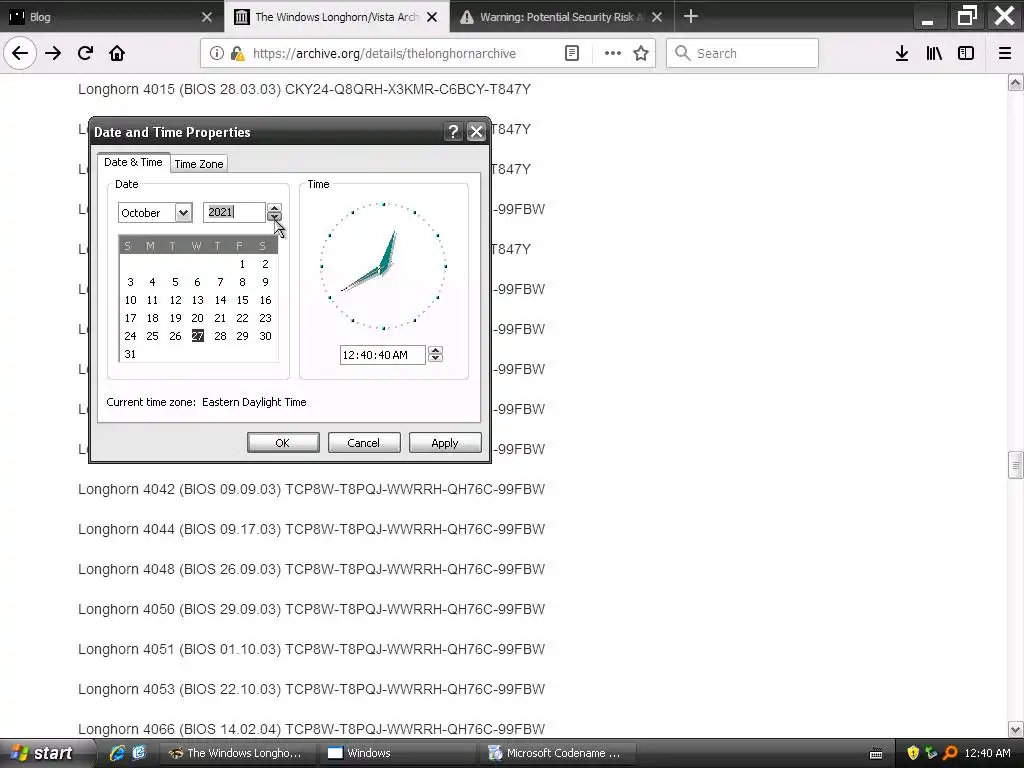Select day 31 in the calendar
This screenshot has height=768, width=1024.
click(131, 354)
